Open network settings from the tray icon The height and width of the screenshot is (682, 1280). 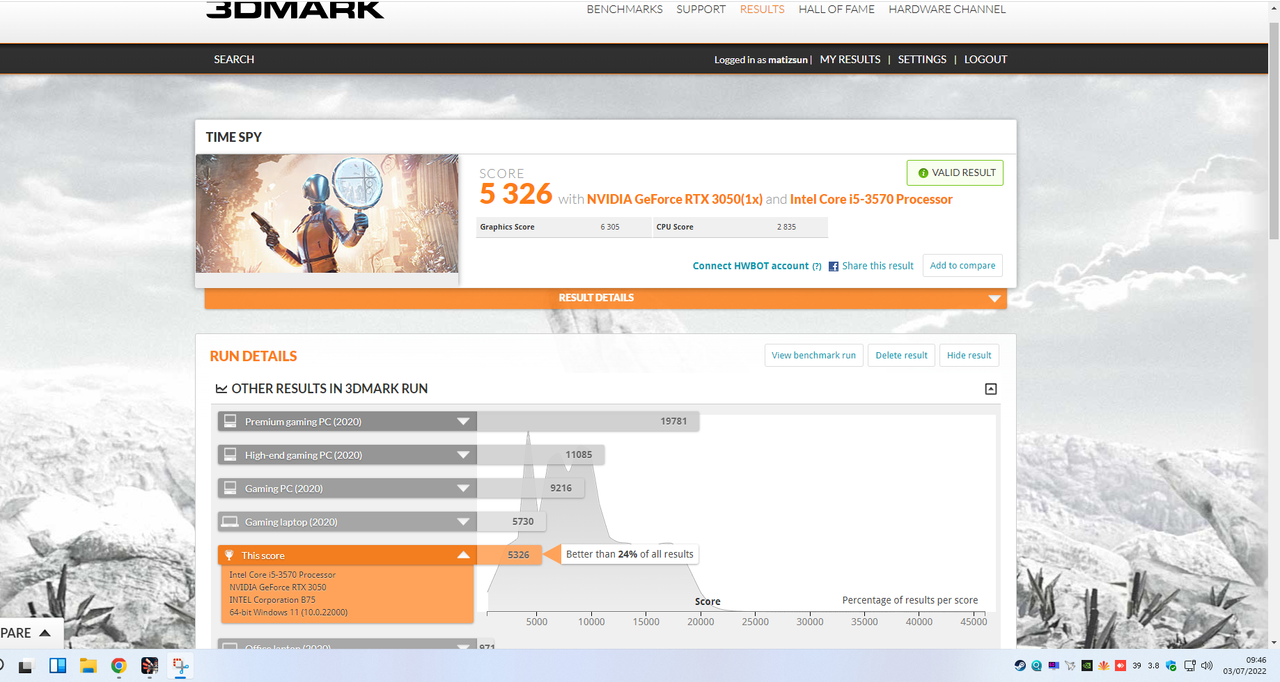tap(1188, 666)
